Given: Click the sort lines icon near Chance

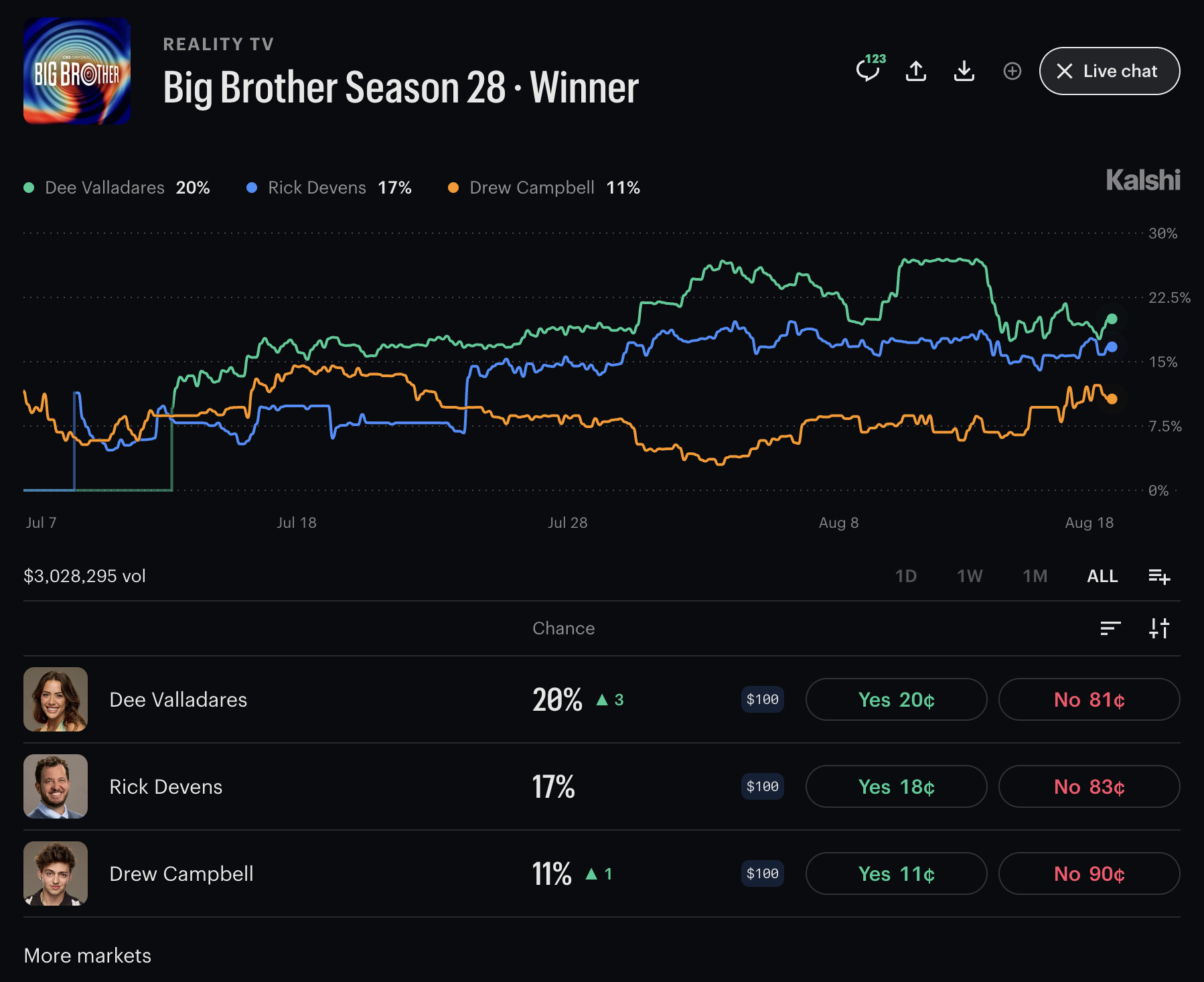Looking at the screenshot, I should (x=1110, y=628).
